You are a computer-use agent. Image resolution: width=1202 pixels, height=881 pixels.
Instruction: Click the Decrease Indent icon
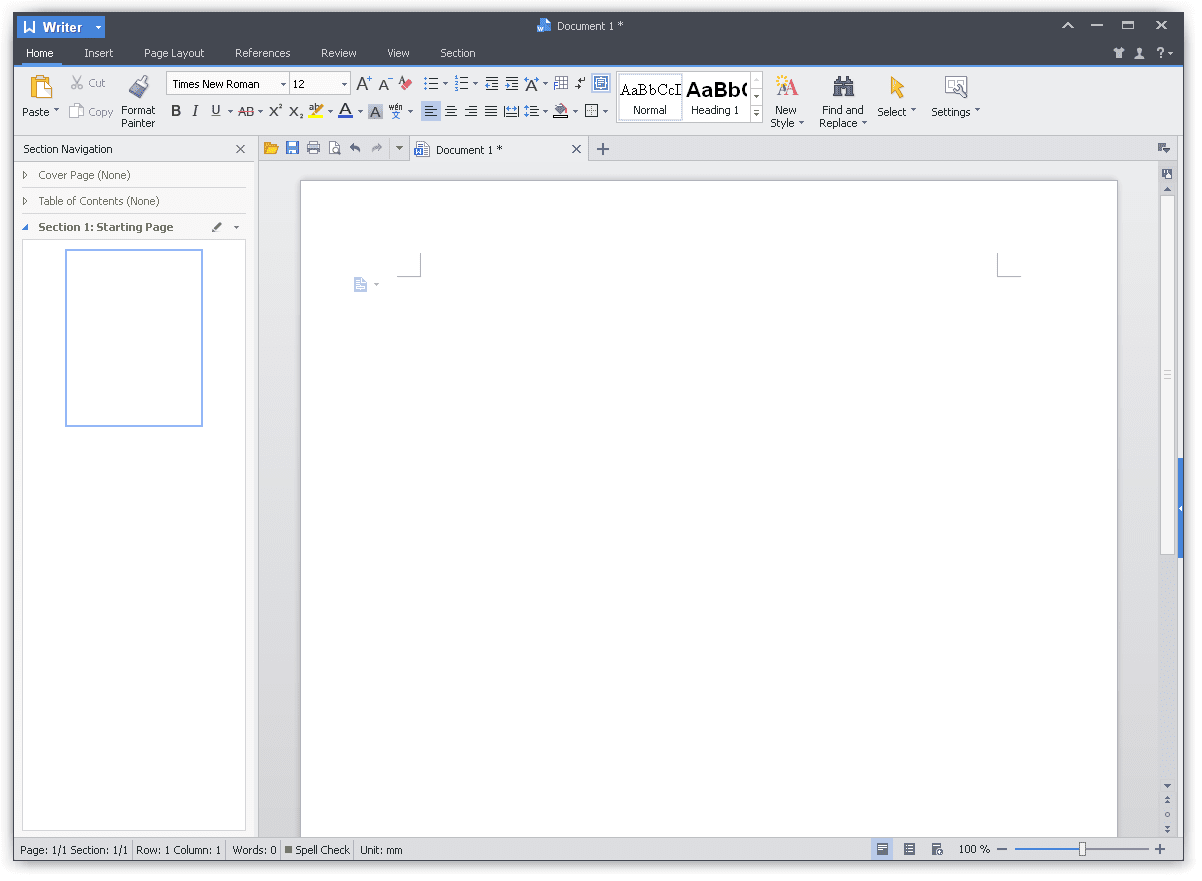492,84
